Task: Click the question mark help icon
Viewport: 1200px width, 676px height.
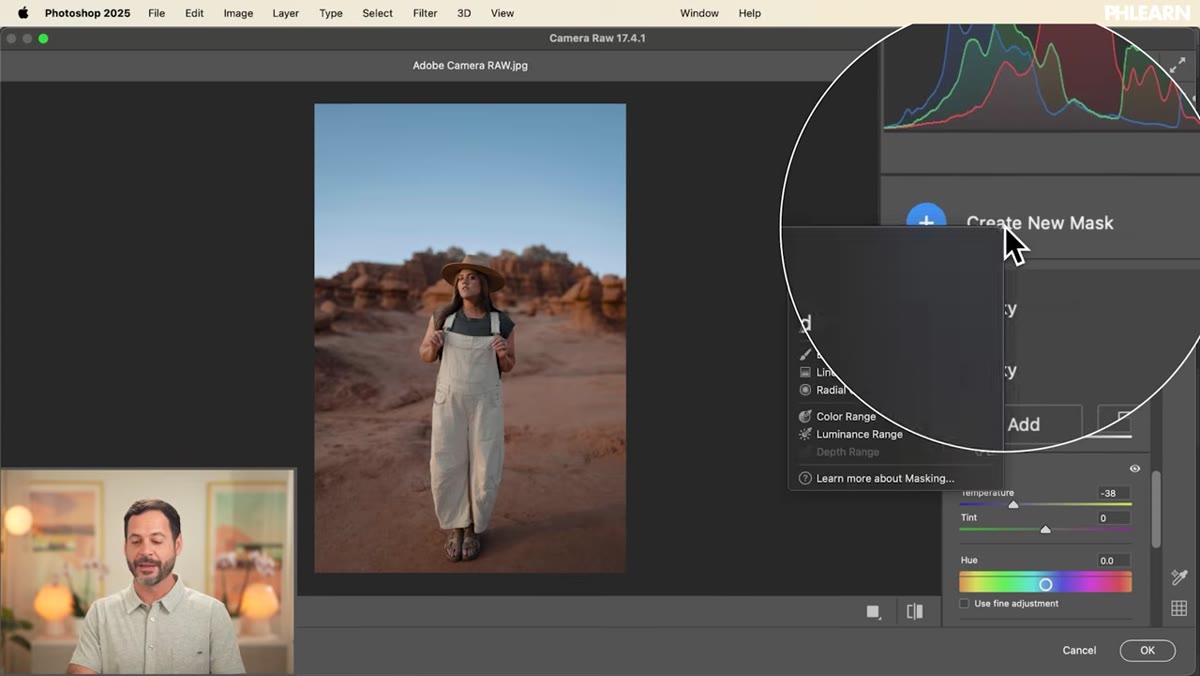Action: click(x=805, y=478)
